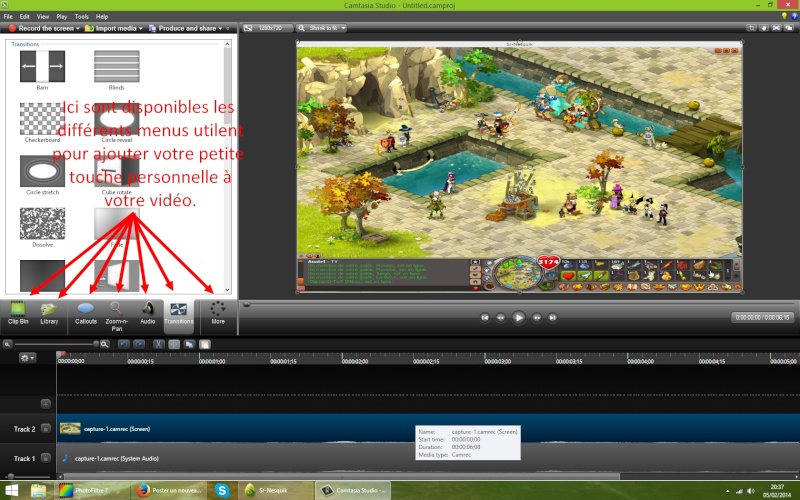Select capture-1.camrec (Screen) clip on Track 2

tap(428, 429)
